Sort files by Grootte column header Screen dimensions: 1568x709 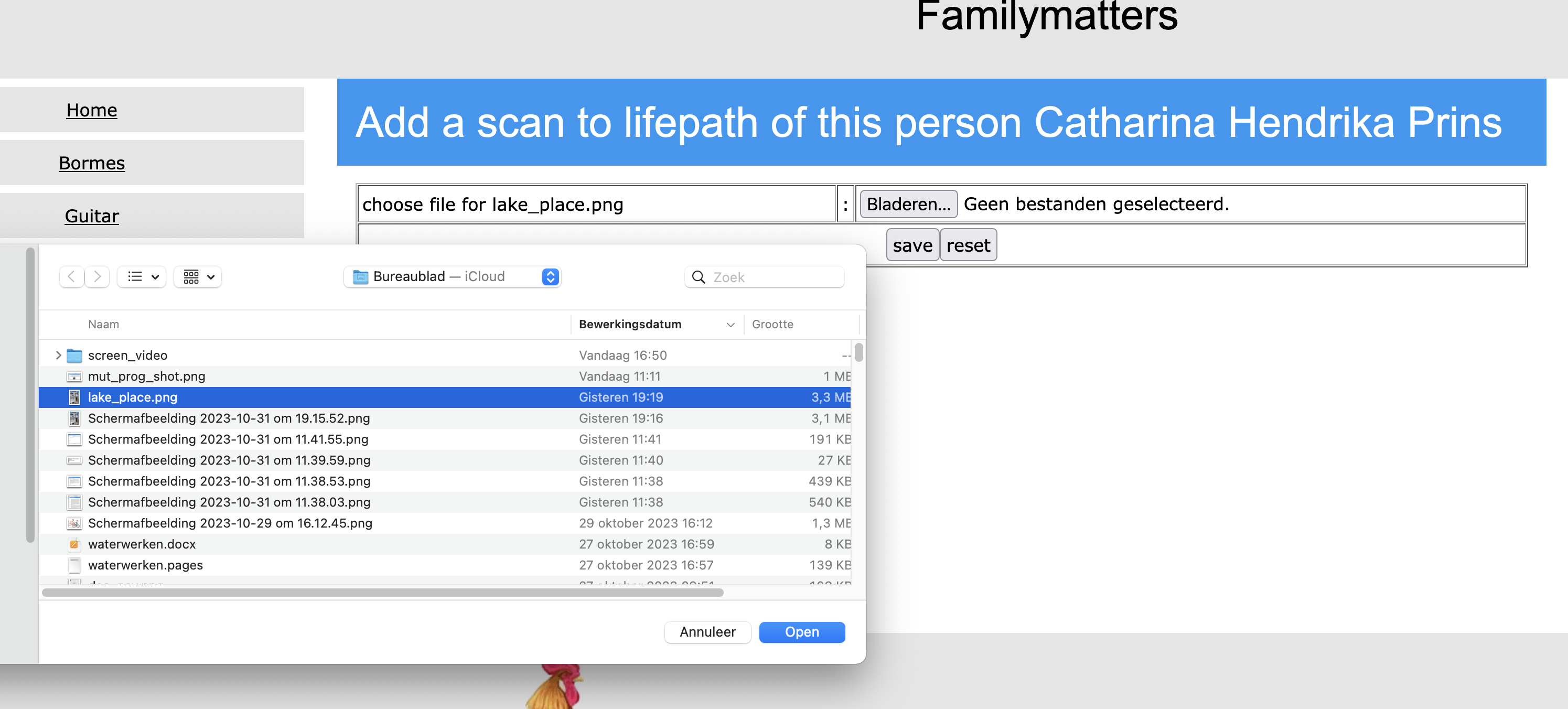[x=772, y=325]
